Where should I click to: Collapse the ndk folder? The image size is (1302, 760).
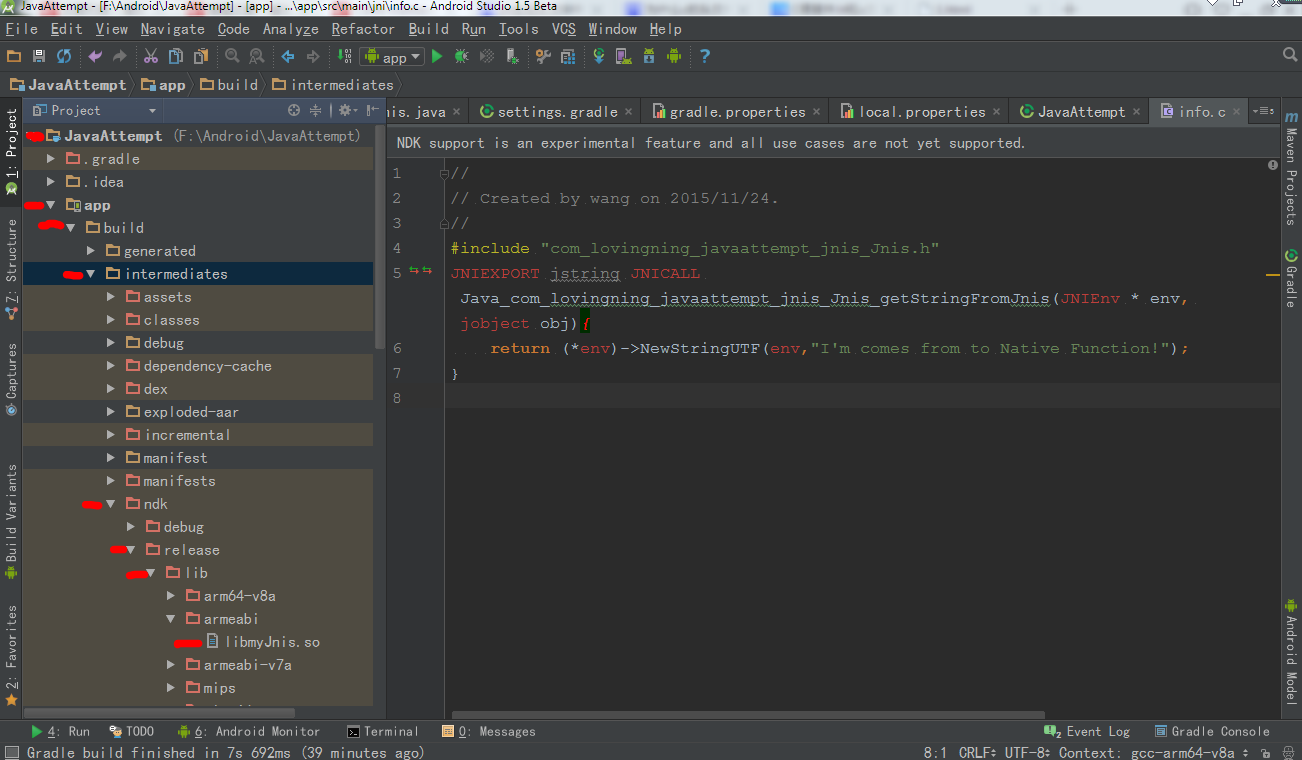[x=111, y=504]
